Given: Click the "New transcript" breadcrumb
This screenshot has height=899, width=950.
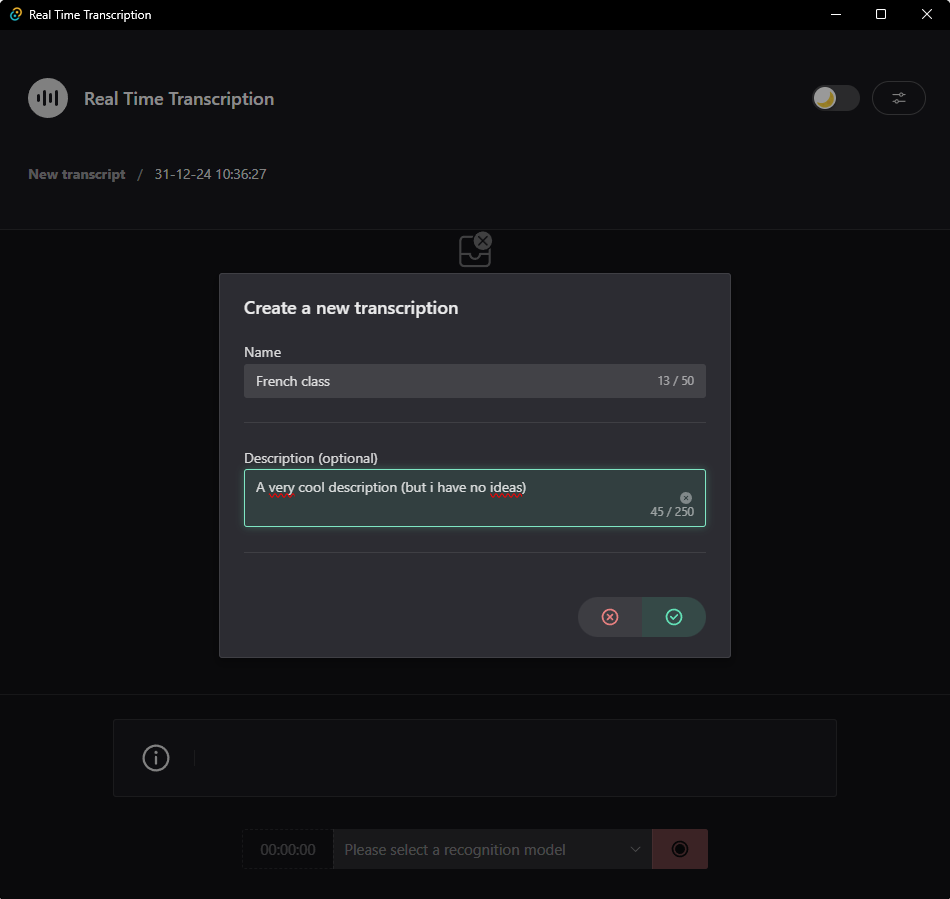Looking at the screenshot, I should (77, 174).
